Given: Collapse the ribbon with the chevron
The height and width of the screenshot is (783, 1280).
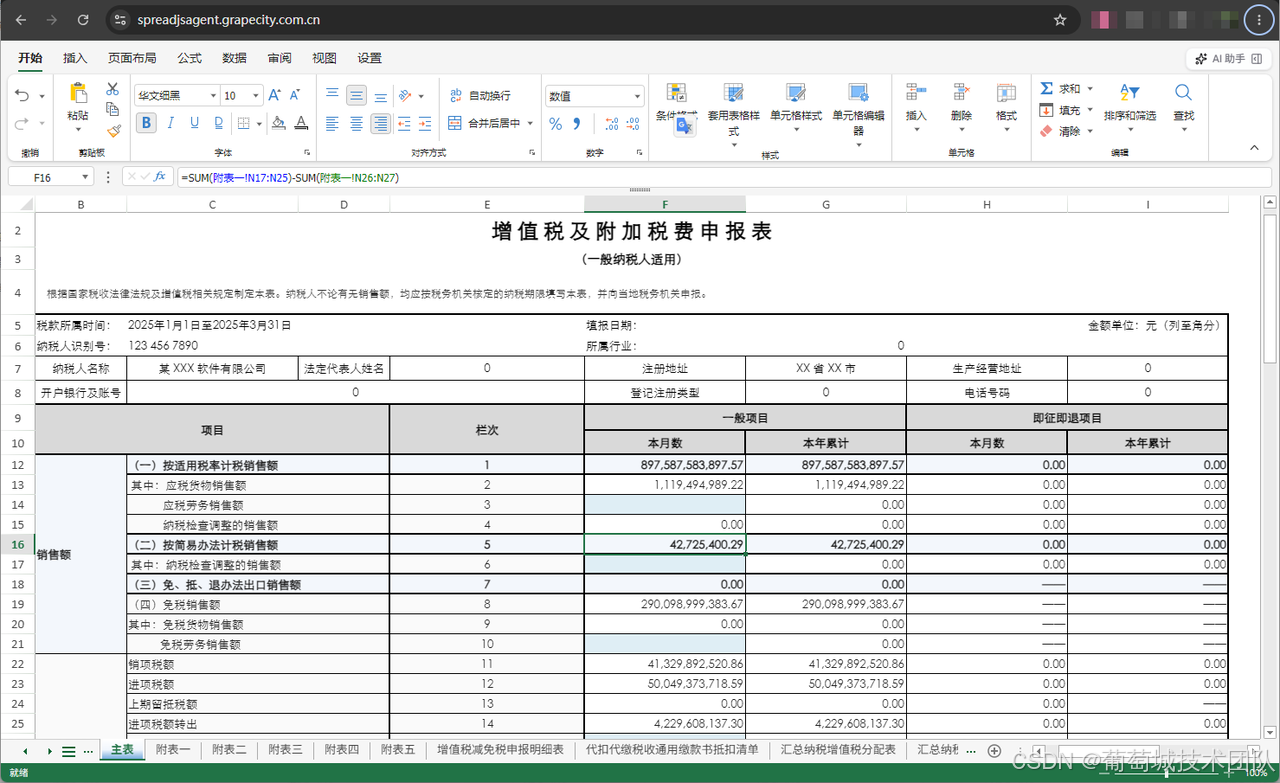Looking at the screenshot, I should click(1255, 148).
